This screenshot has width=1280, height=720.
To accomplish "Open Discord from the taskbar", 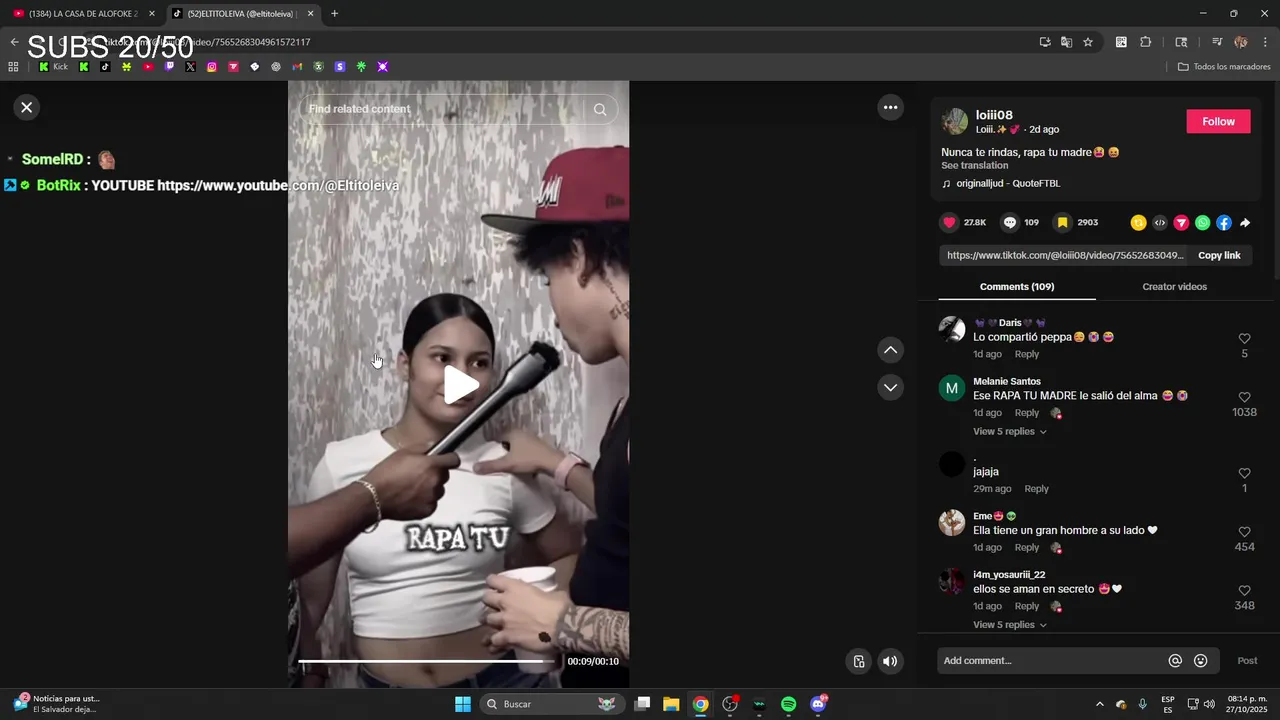I will click(x=818, y=704).
